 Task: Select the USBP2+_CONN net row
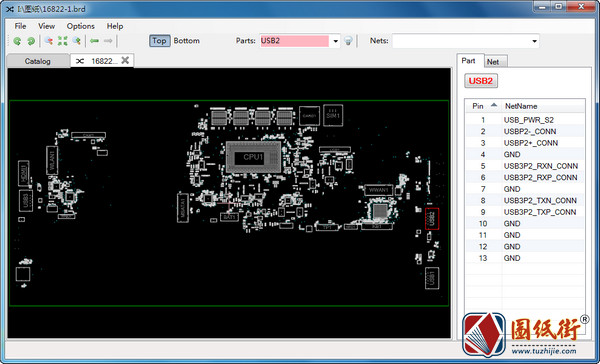click(x=525, y=143)
